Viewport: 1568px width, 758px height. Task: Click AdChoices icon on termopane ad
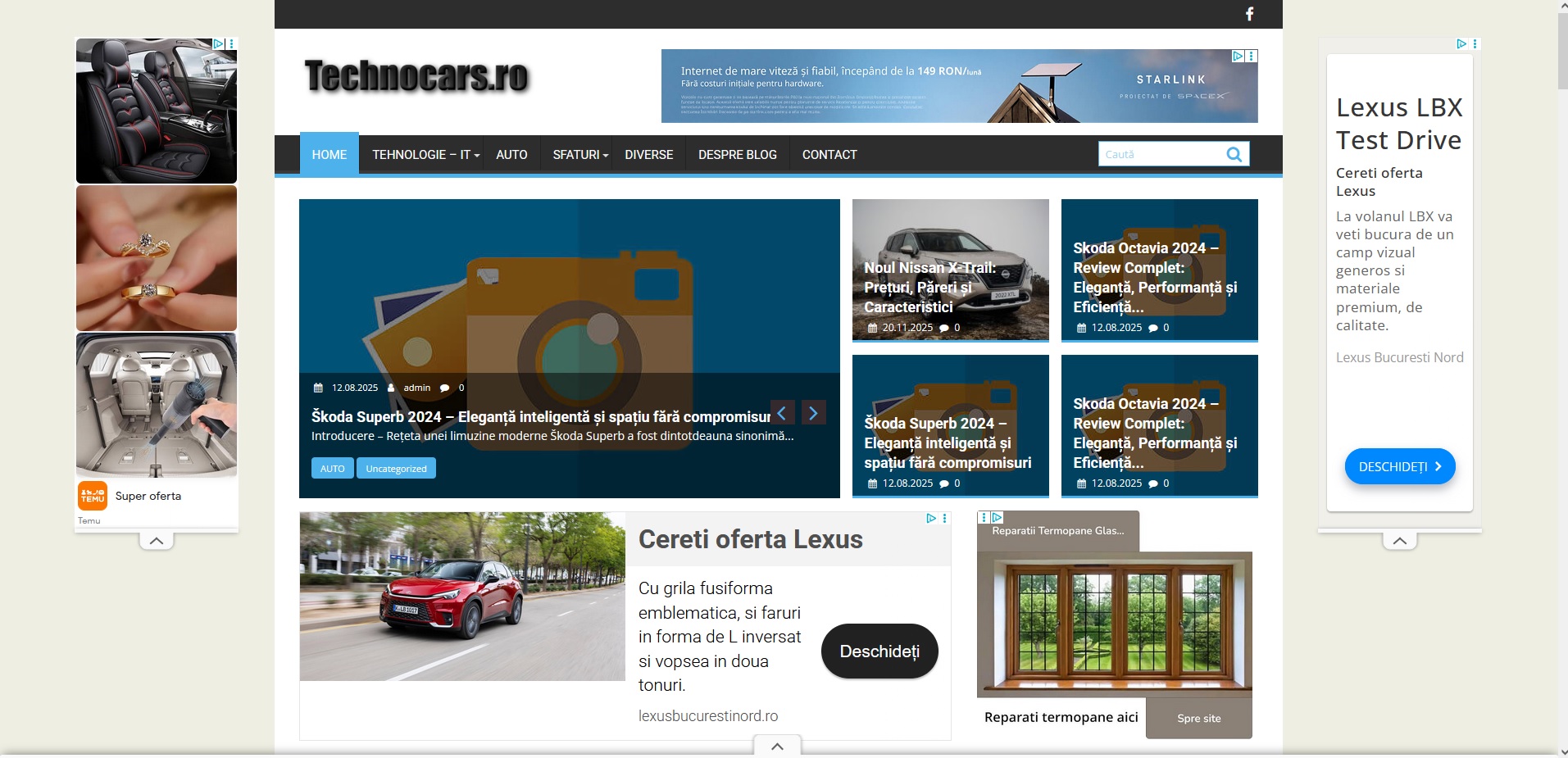tap(998, 517)
